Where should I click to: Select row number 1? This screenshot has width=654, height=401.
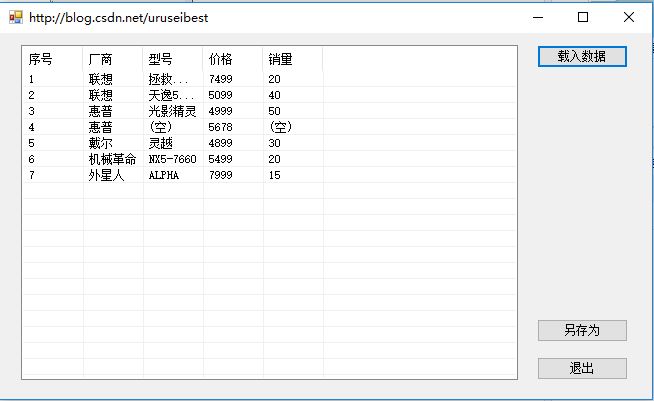(31, 79)
